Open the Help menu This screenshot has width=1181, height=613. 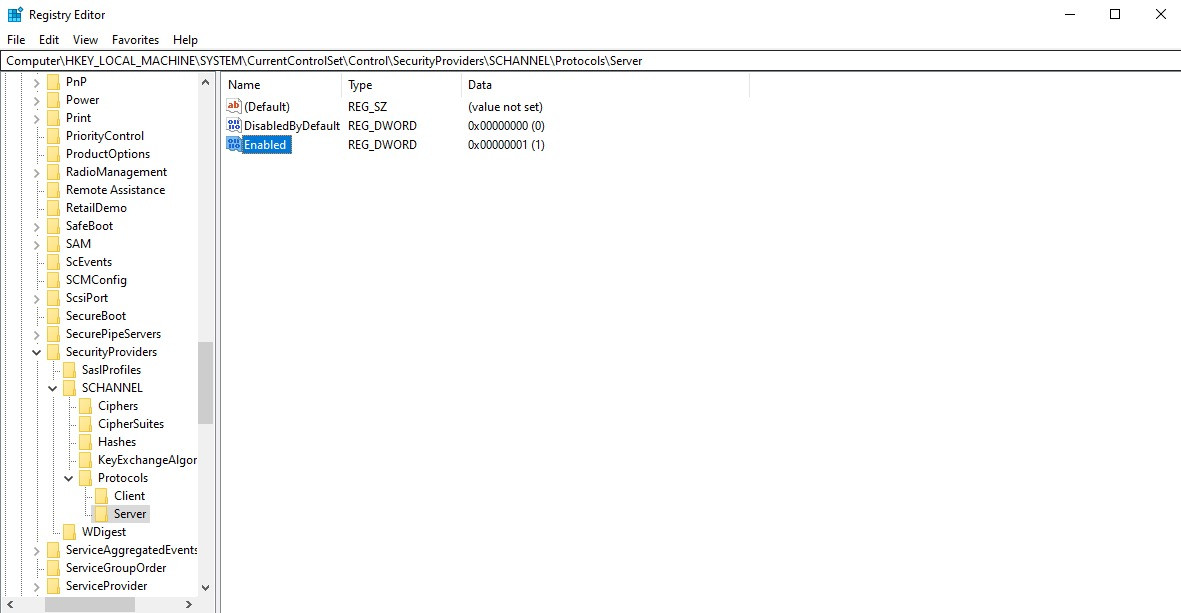pyautogui.click(x=185, y=40)
